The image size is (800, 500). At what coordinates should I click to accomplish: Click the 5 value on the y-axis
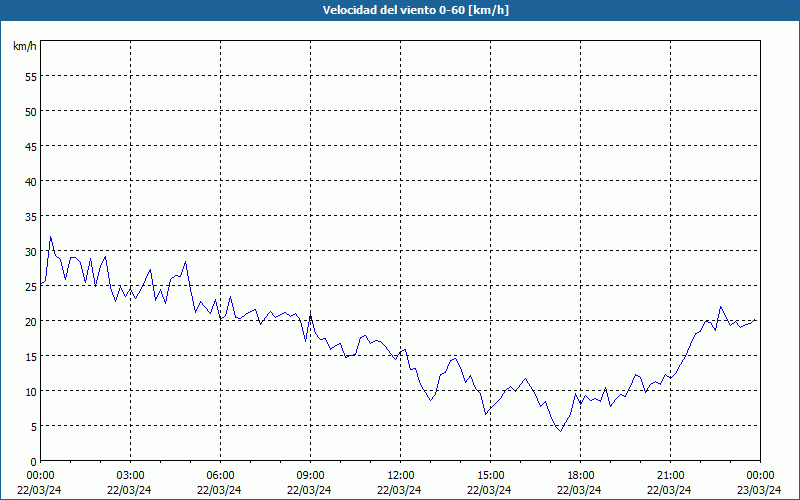click(x=34, y=427)
